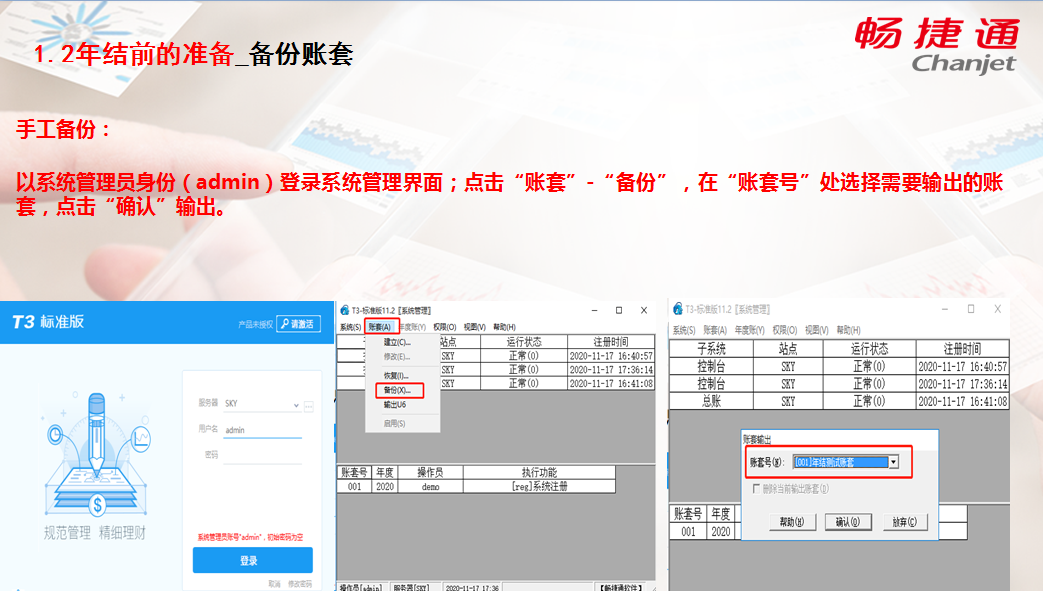Click 2020-11-17 17:36:14 cell in middle window
Screen dimensions: 1043x591
coord(611,369)
